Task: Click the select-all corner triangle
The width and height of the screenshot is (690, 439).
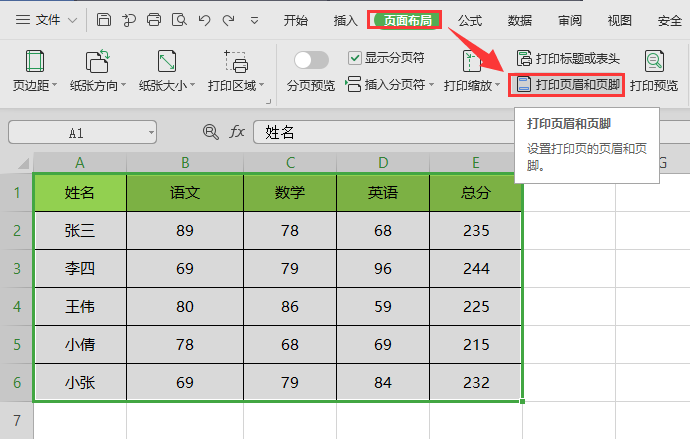Action: point(24,163)
